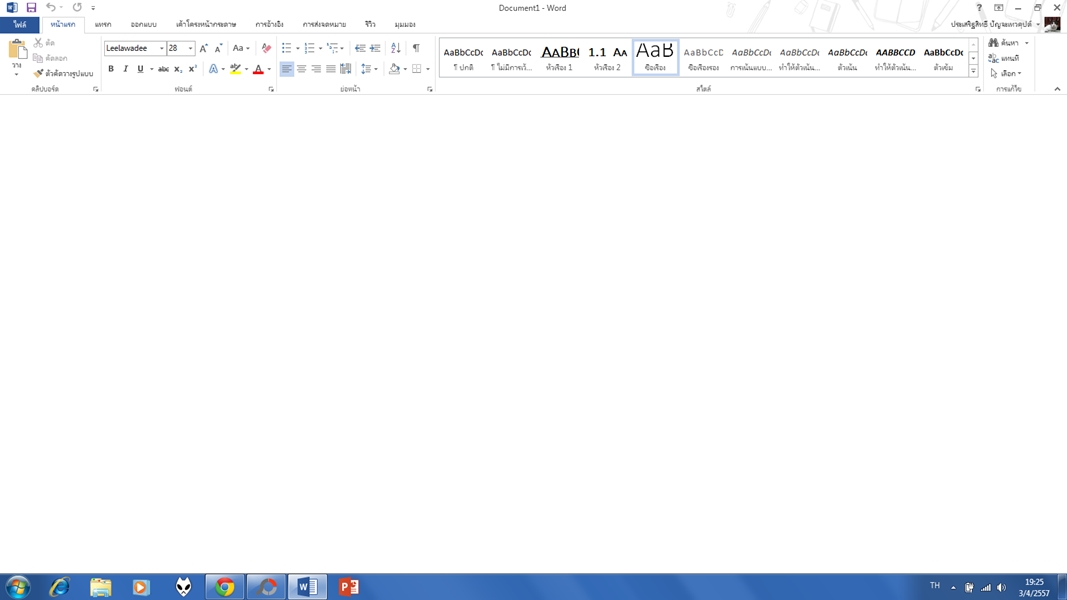Viewport: 1067px width, 600px height.
Task: Click the Sort A-Z icon
Action: pyautogui.click(x=396, y=48)
